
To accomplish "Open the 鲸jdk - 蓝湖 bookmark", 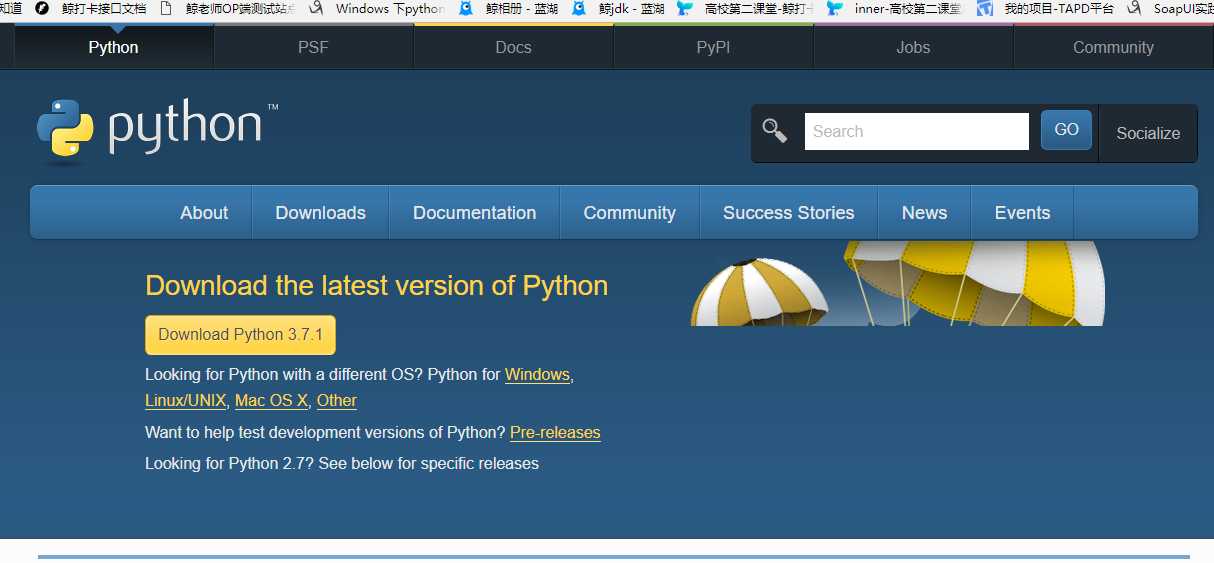I will [x=619, y=8].
